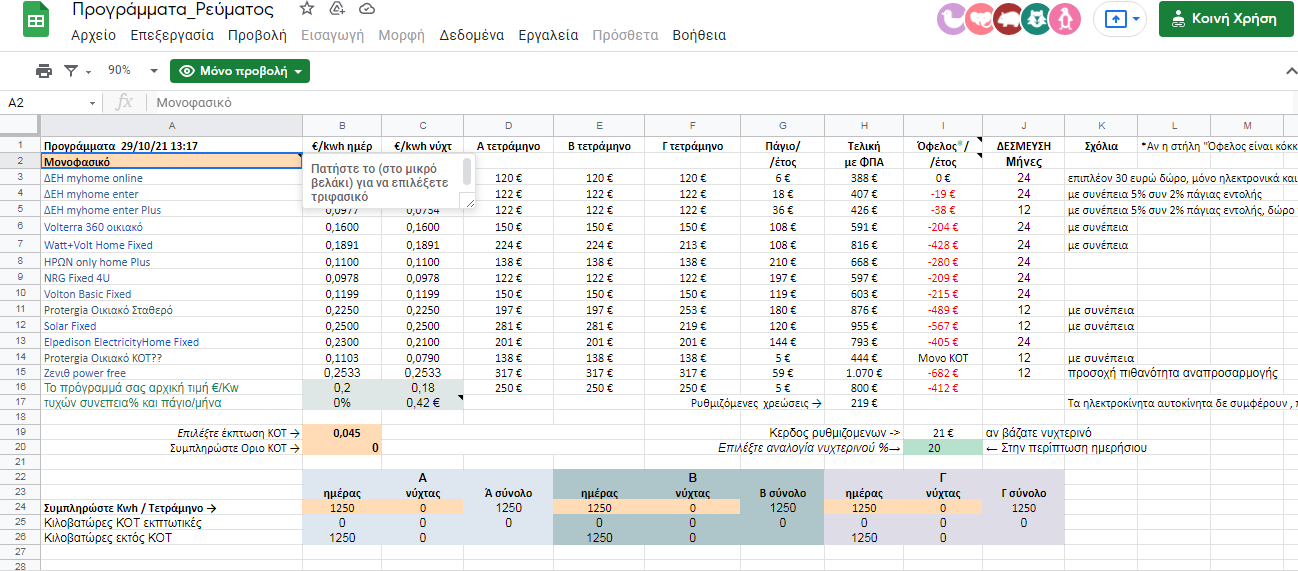Click the Elpedison ElectricityHome Fixed cell
The height and width of the screenshot is (571, 1298).
point(171,342)
